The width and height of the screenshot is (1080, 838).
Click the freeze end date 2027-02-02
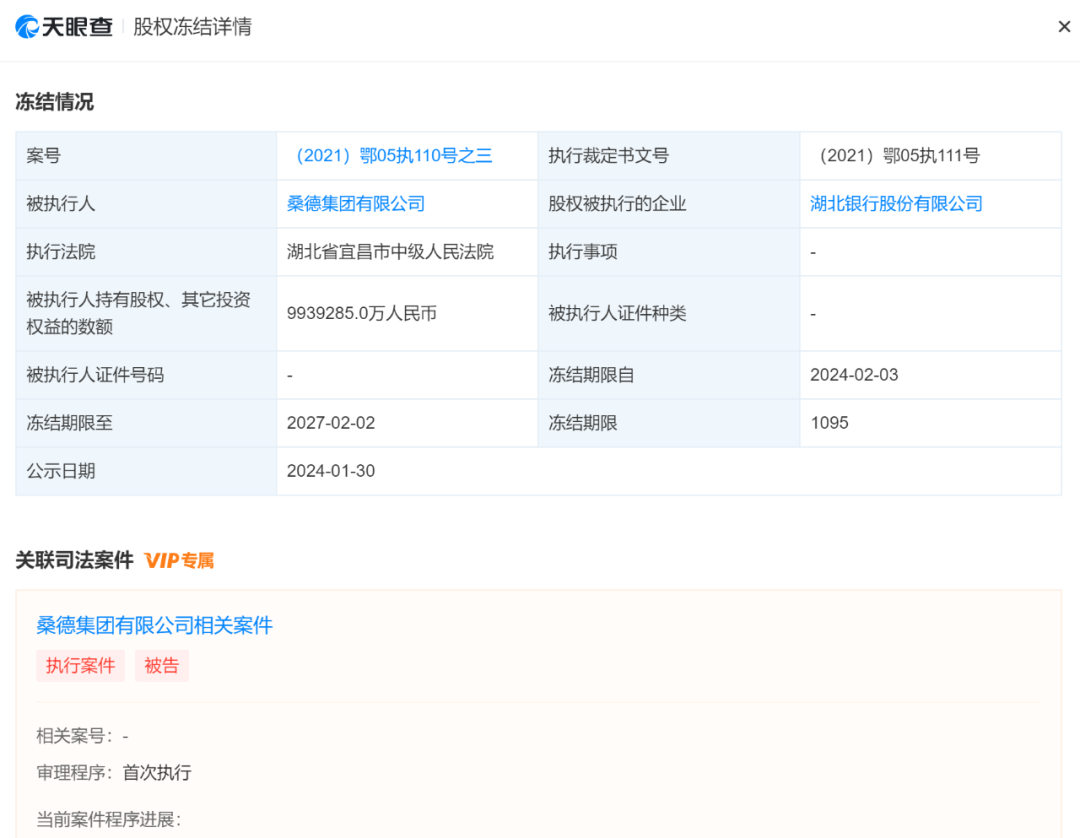click(x=331, y=423)
